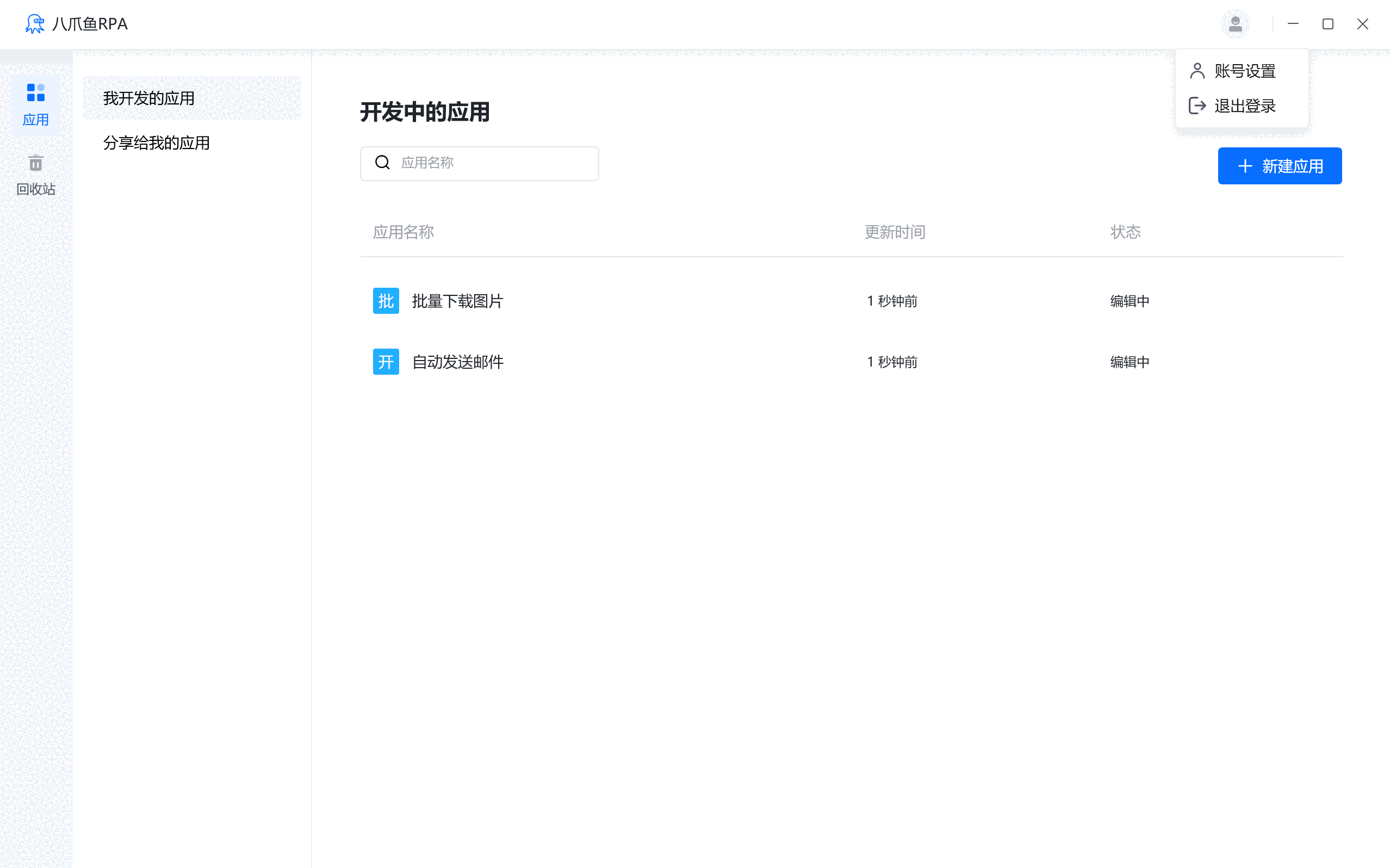Switch to 我开发的应用 section

pyautogui.click(x=149, y=97)
